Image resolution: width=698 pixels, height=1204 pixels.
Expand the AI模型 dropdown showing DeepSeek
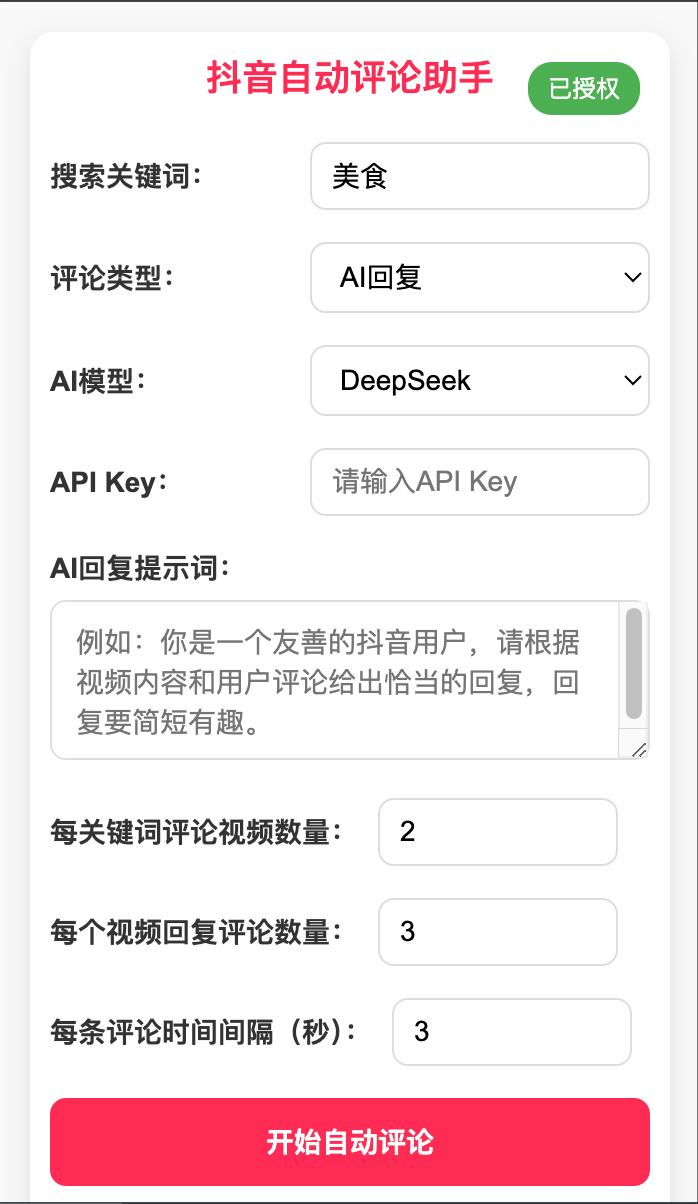(x=480, y=380)
